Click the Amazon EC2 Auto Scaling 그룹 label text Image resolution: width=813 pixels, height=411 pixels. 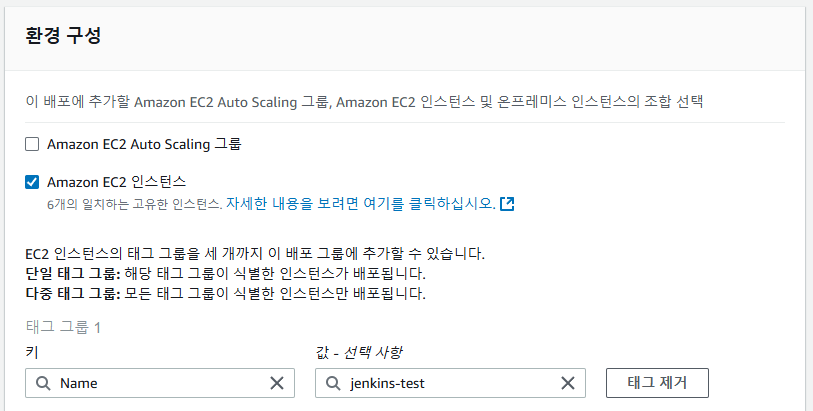(144, 144)
